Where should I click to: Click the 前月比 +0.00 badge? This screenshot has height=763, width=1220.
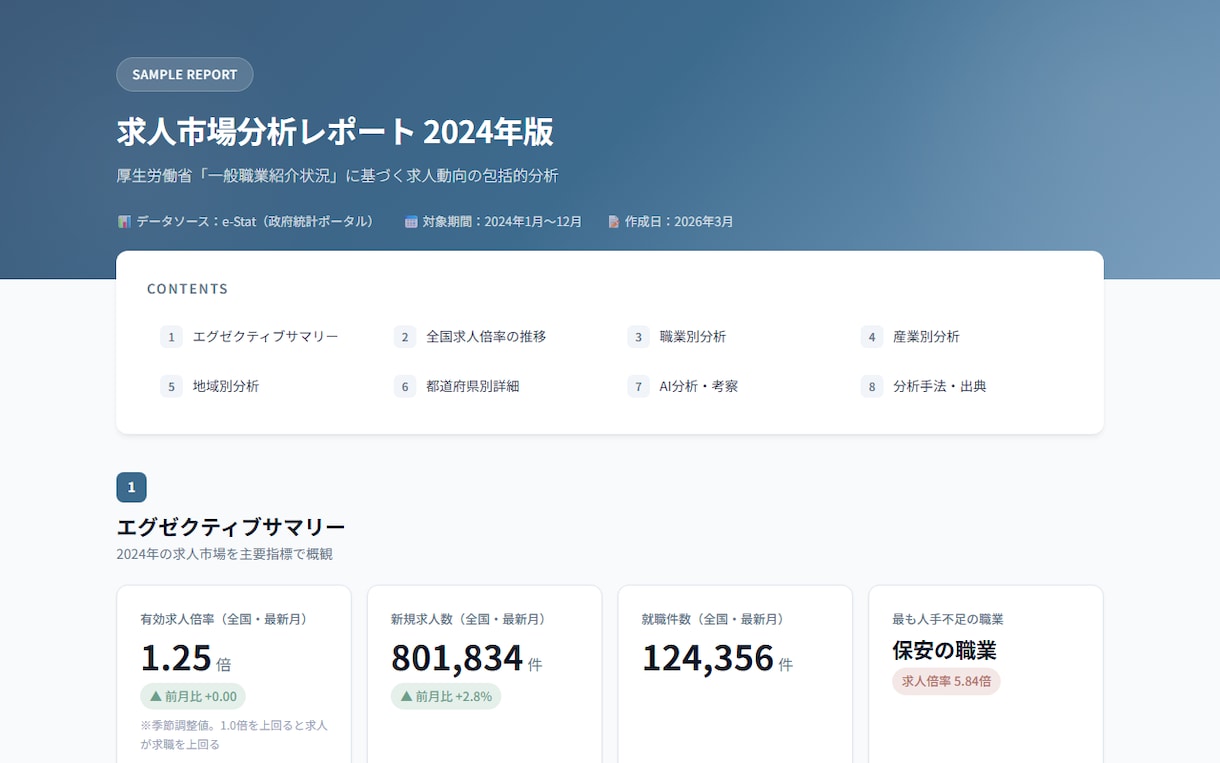pos(193,696)
